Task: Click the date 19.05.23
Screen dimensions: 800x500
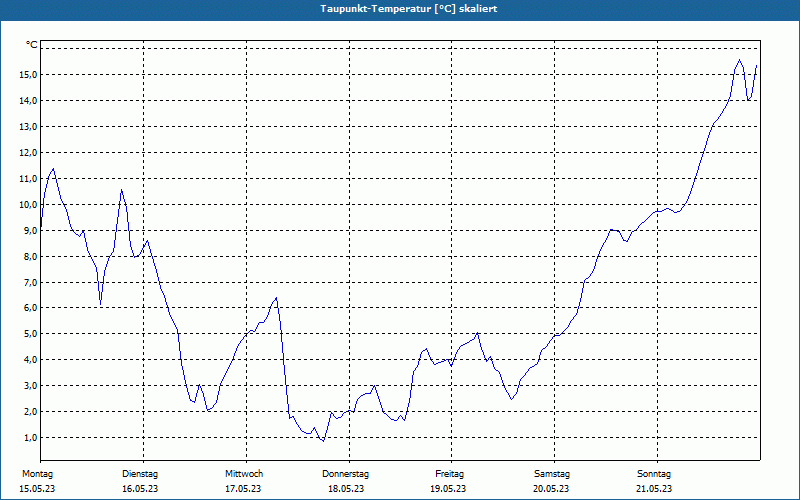Action: (448, 489)
